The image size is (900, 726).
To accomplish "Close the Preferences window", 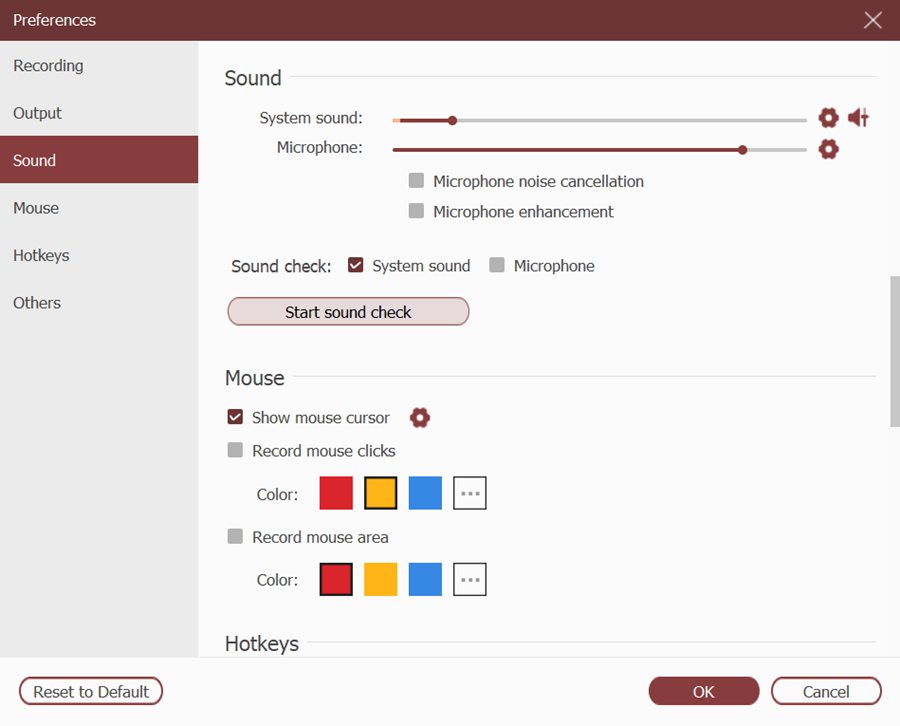I will pos(872,19).
